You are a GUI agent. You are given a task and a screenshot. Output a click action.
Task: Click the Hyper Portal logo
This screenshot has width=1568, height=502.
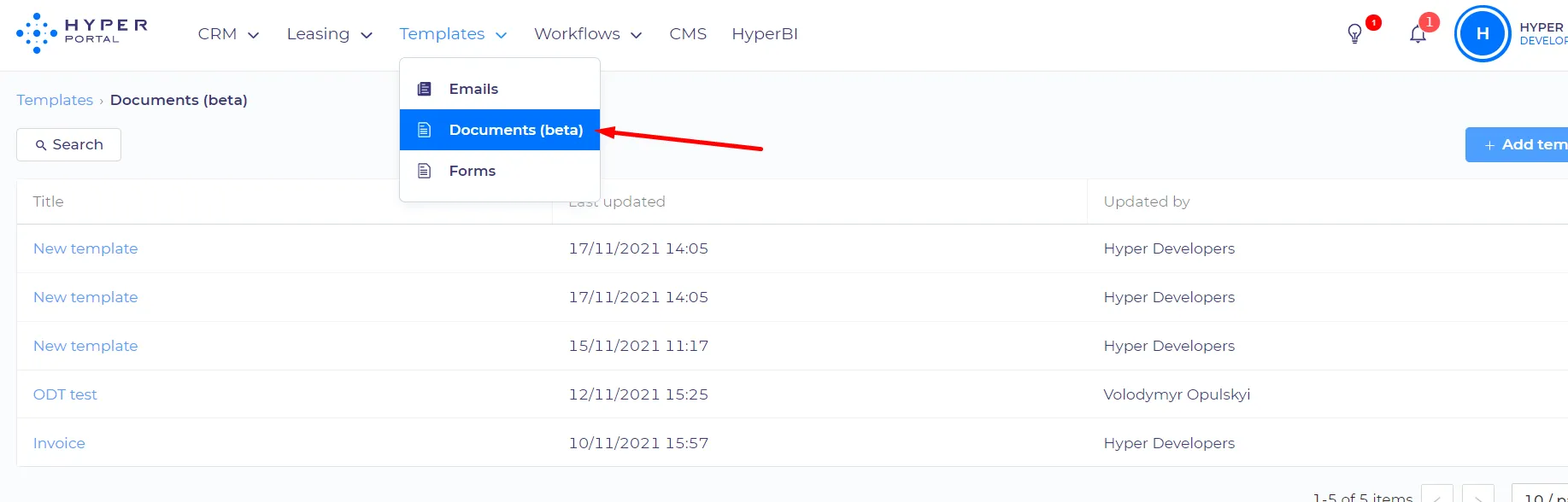click(82, 33)
